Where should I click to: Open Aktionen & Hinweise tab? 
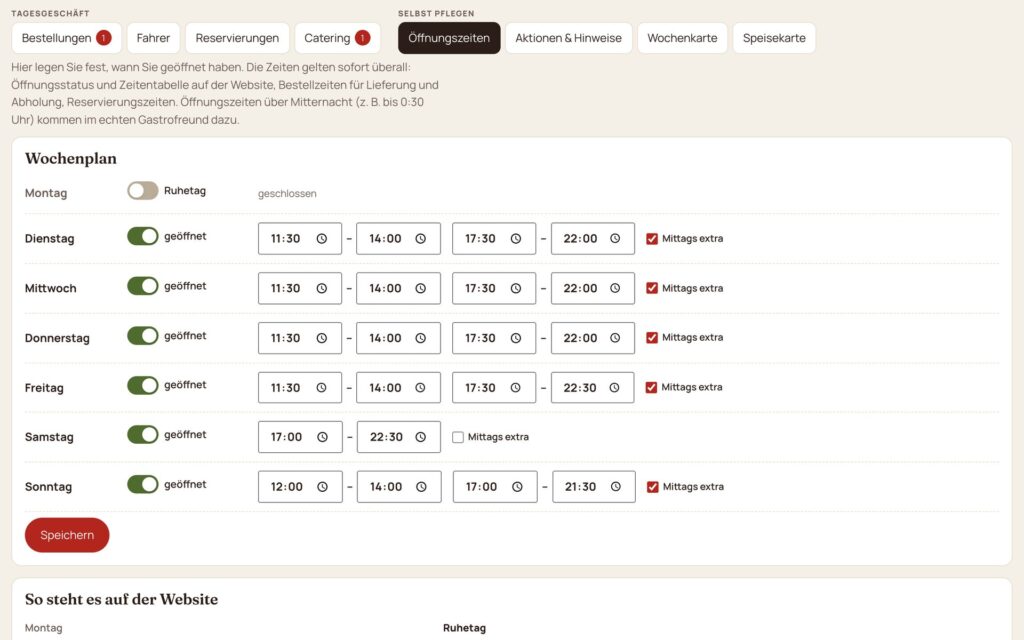[568, 38]
